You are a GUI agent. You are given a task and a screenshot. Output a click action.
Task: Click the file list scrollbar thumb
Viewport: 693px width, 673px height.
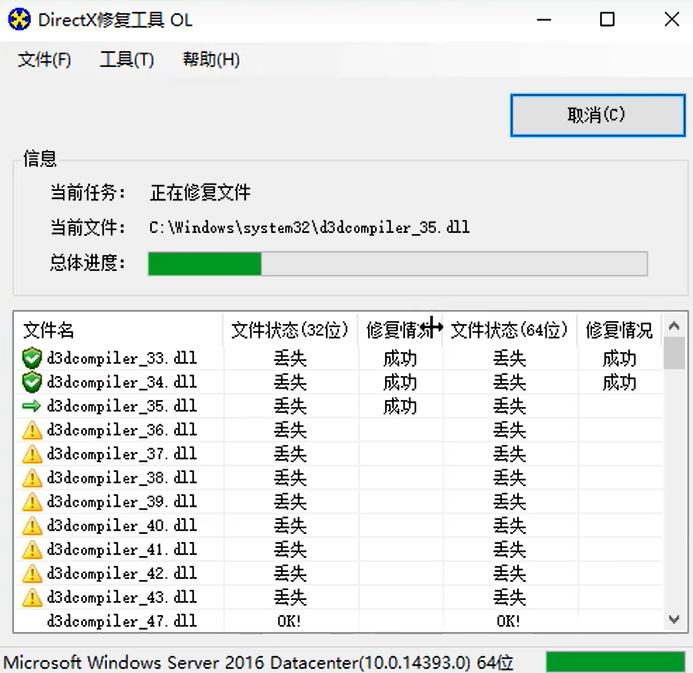click(x=674, y=353)
